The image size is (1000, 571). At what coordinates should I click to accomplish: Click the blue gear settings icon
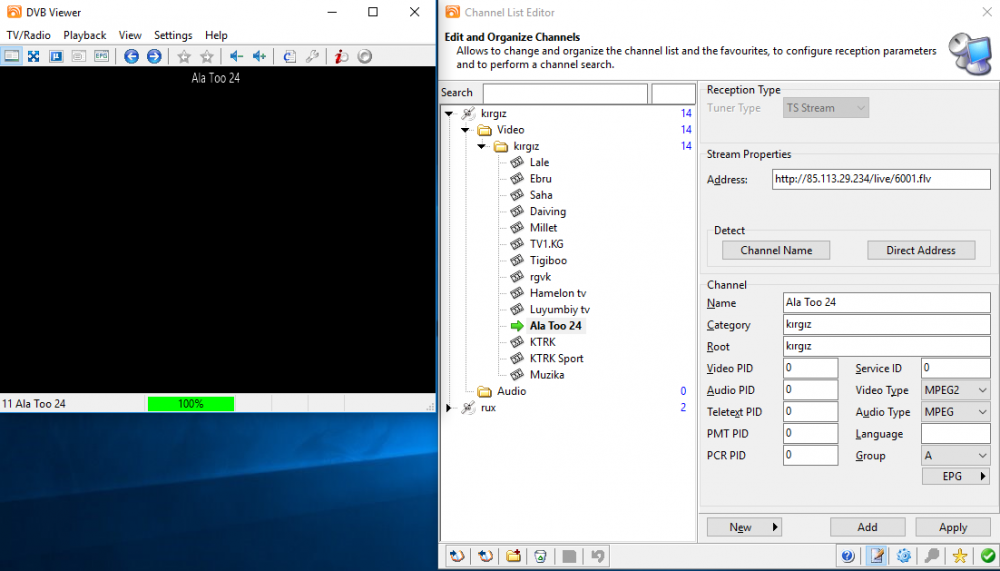(904, 556)
